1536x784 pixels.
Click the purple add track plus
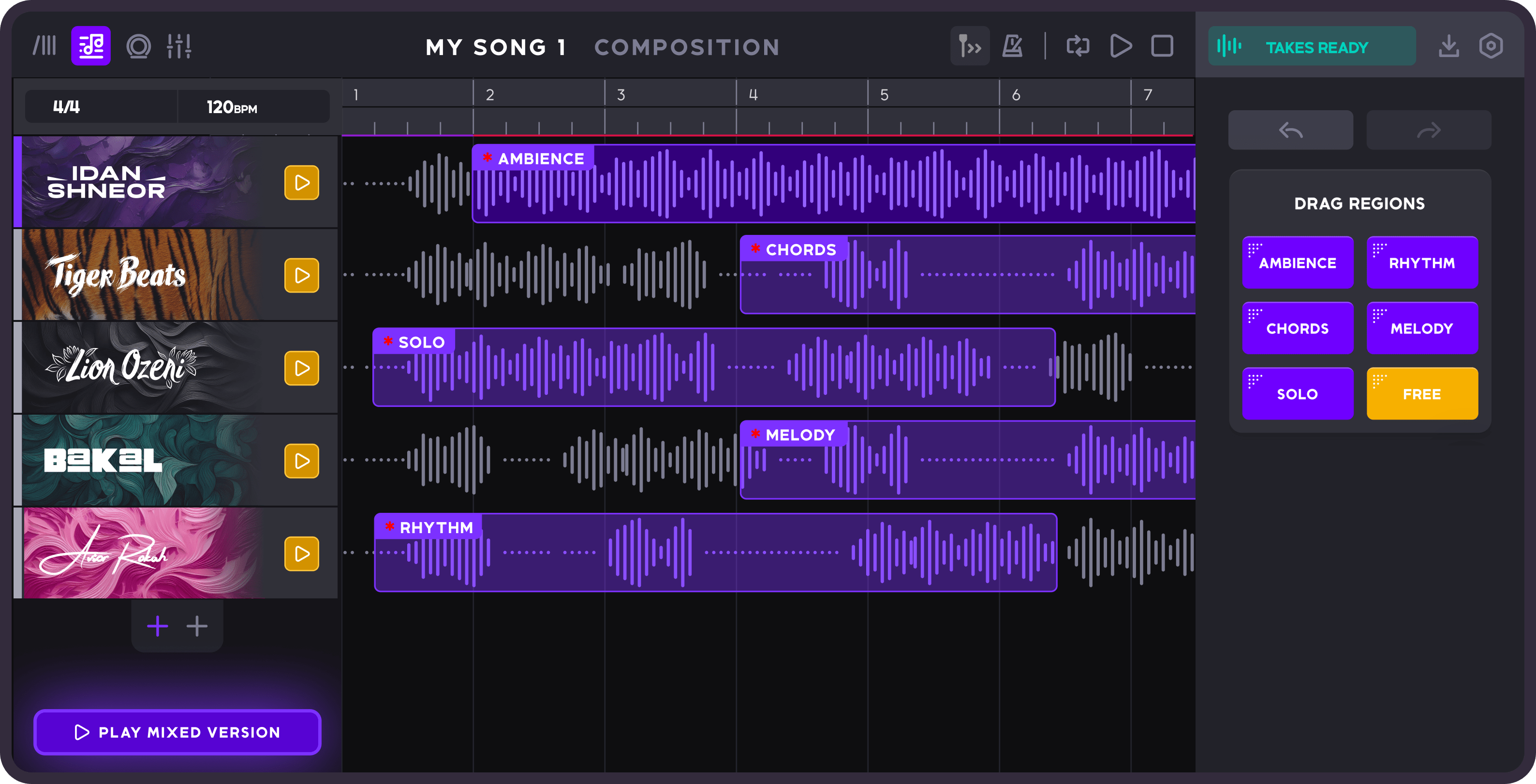157,625
